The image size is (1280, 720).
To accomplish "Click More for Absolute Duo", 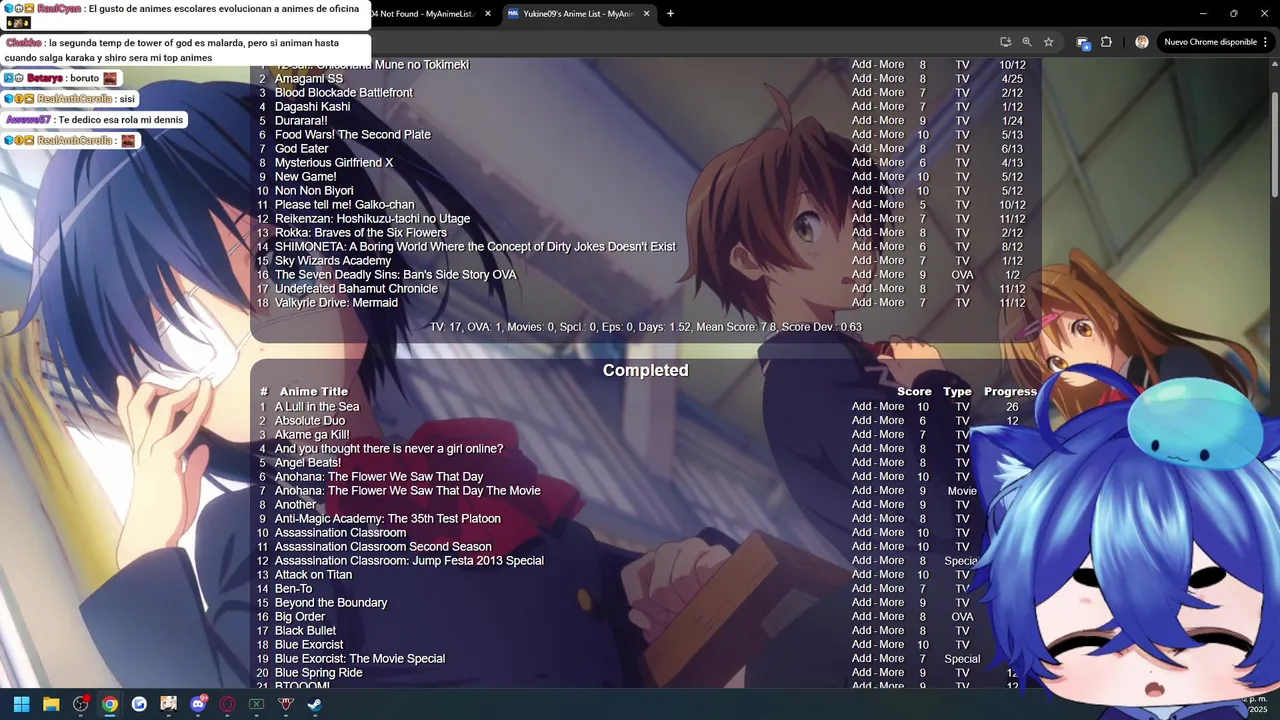I will [x=892, y=421].
